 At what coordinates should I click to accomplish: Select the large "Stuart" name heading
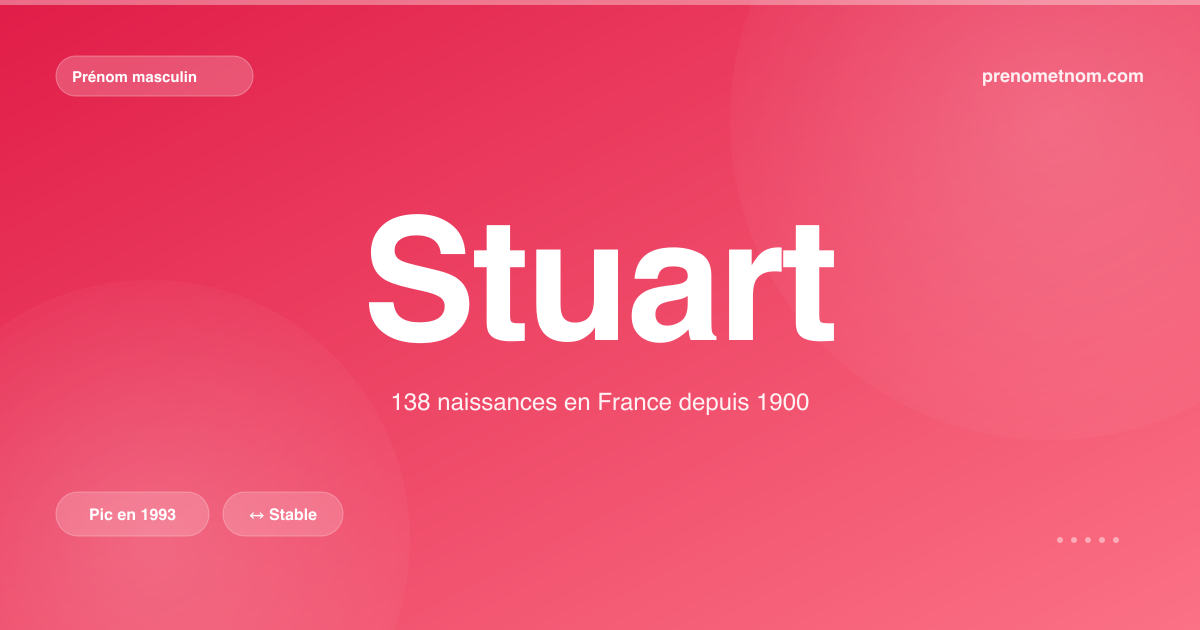pos(600,278)
